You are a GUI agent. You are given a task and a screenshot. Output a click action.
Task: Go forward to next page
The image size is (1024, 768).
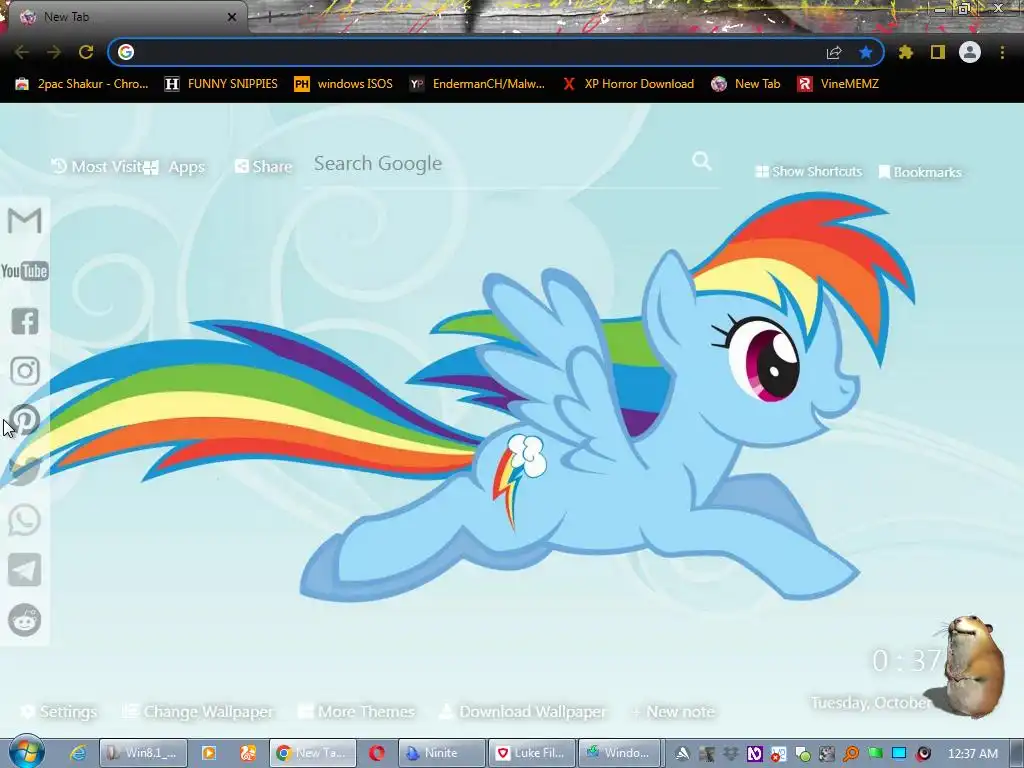(x=54, y=52)
